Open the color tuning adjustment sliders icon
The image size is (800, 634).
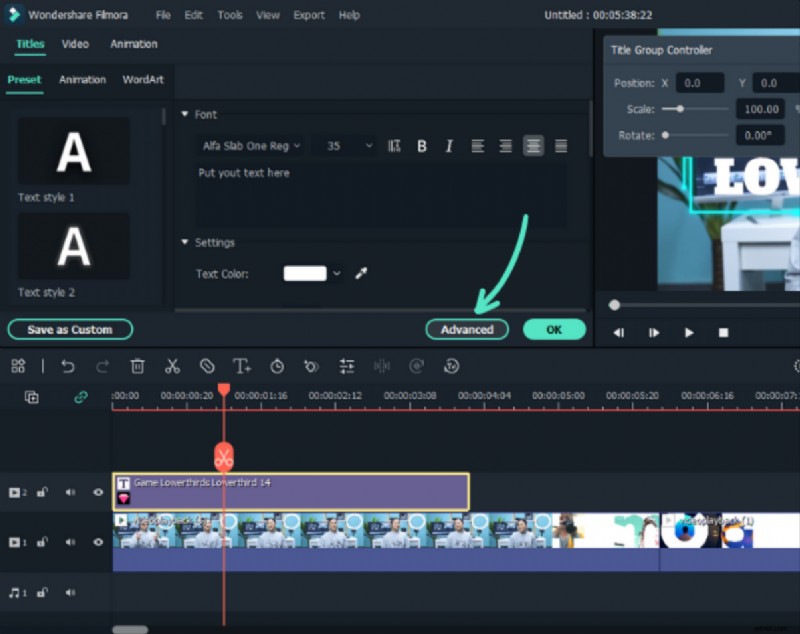click(x=347, y=366)
